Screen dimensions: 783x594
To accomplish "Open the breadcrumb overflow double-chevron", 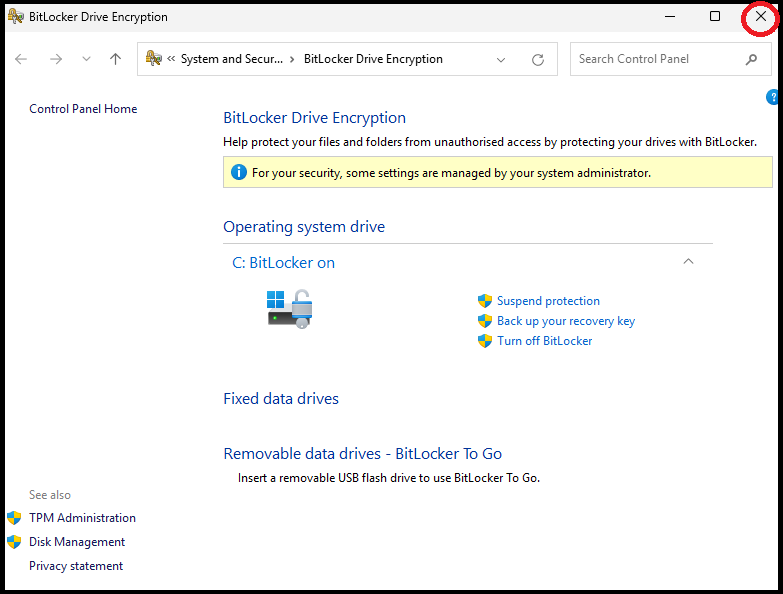I will (172, 59).
